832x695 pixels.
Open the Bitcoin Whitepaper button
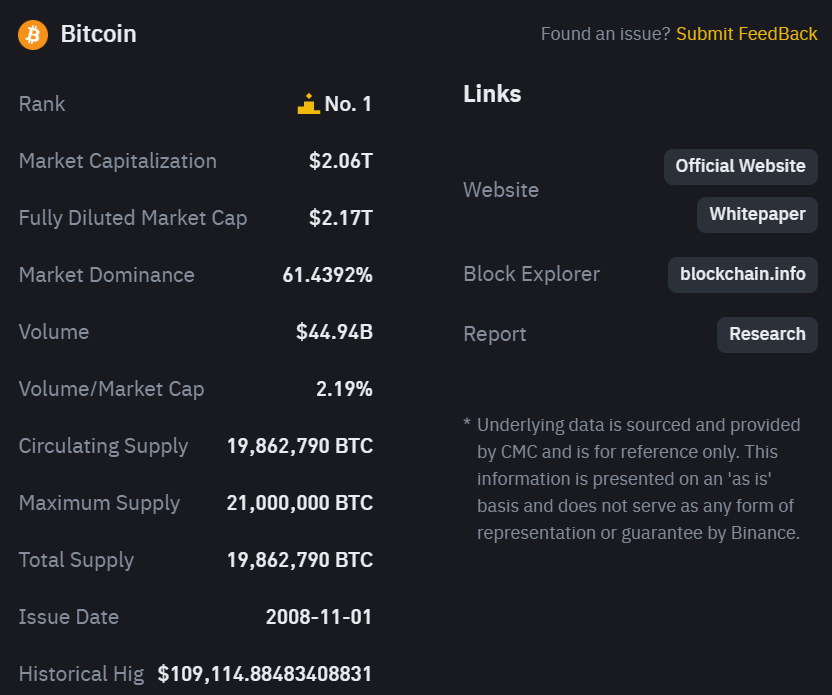click(757, 214)
